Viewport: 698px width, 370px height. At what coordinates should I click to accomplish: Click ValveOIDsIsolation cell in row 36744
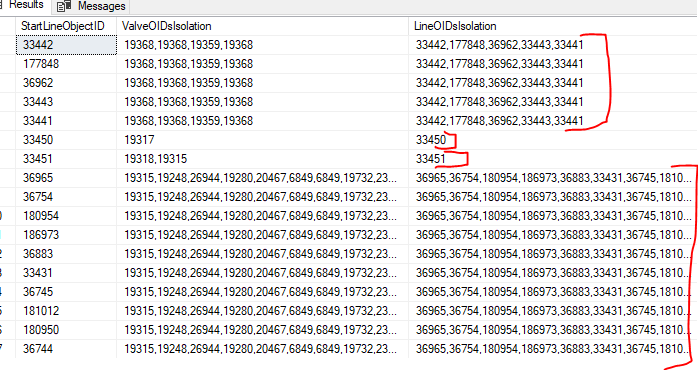pos(263,349)
